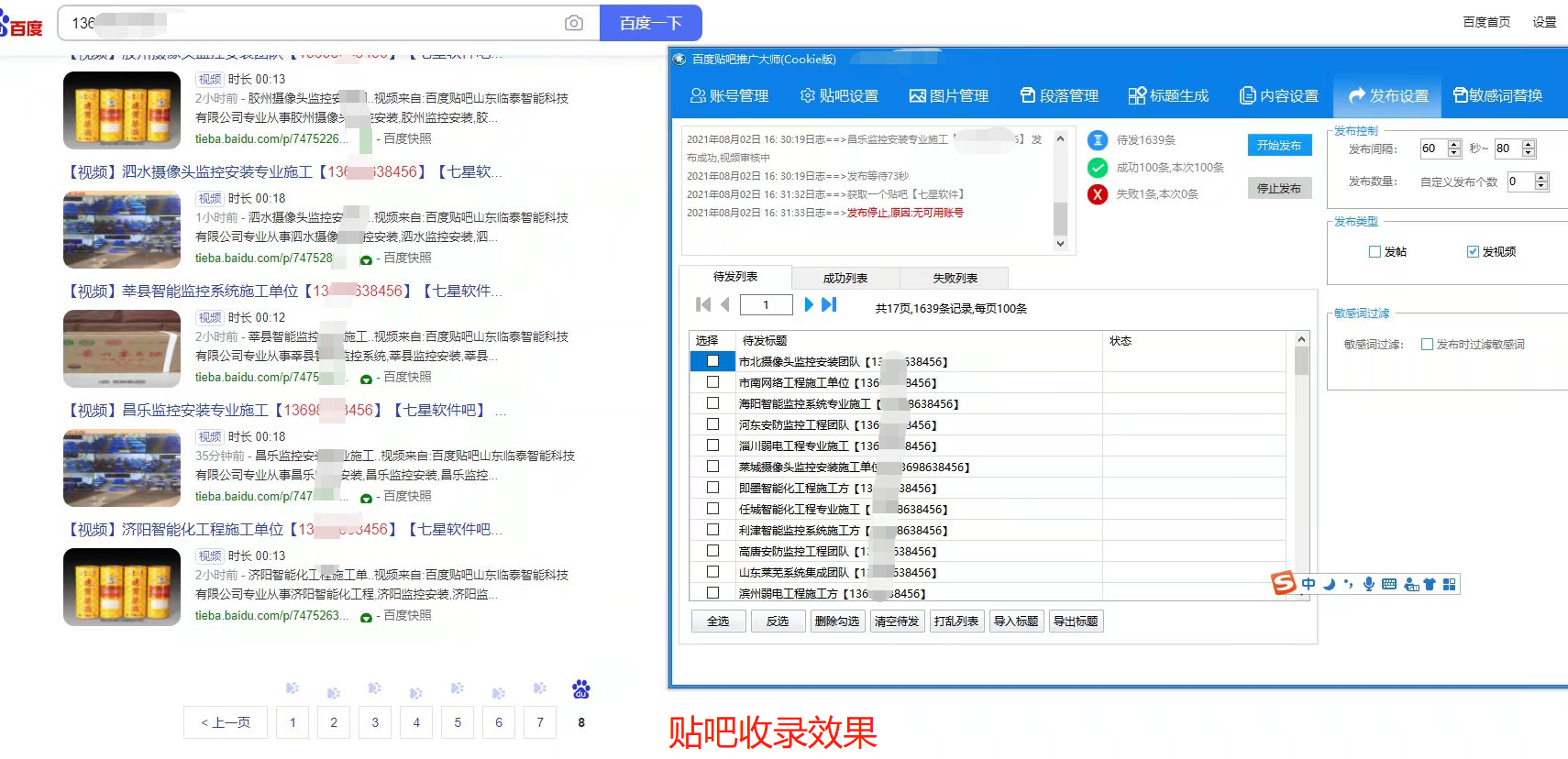Switch to the 待发列表 tab
1568x759 pixels.
(735, 277)
